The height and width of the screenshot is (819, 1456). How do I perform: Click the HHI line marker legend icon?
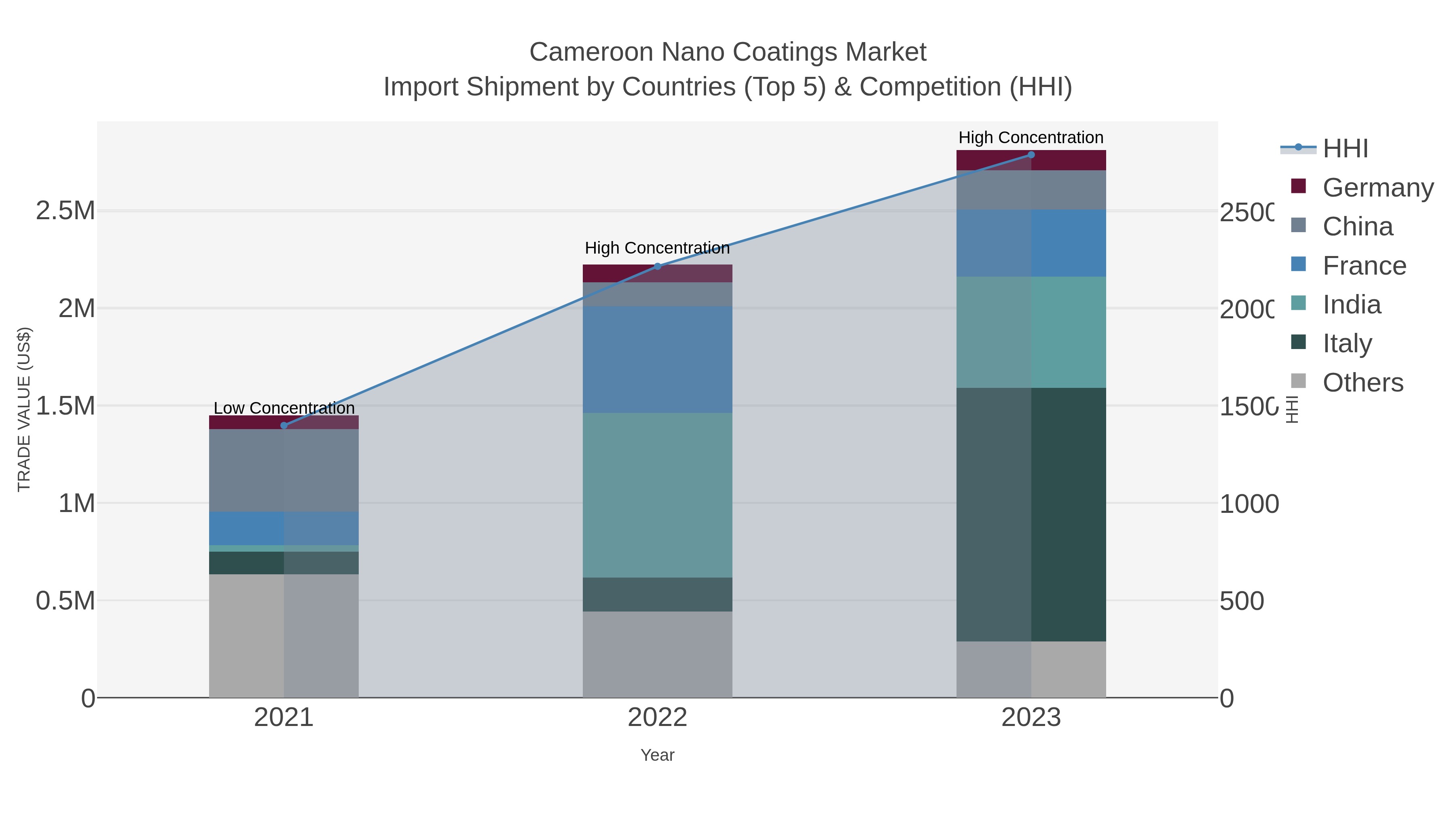1298,148
